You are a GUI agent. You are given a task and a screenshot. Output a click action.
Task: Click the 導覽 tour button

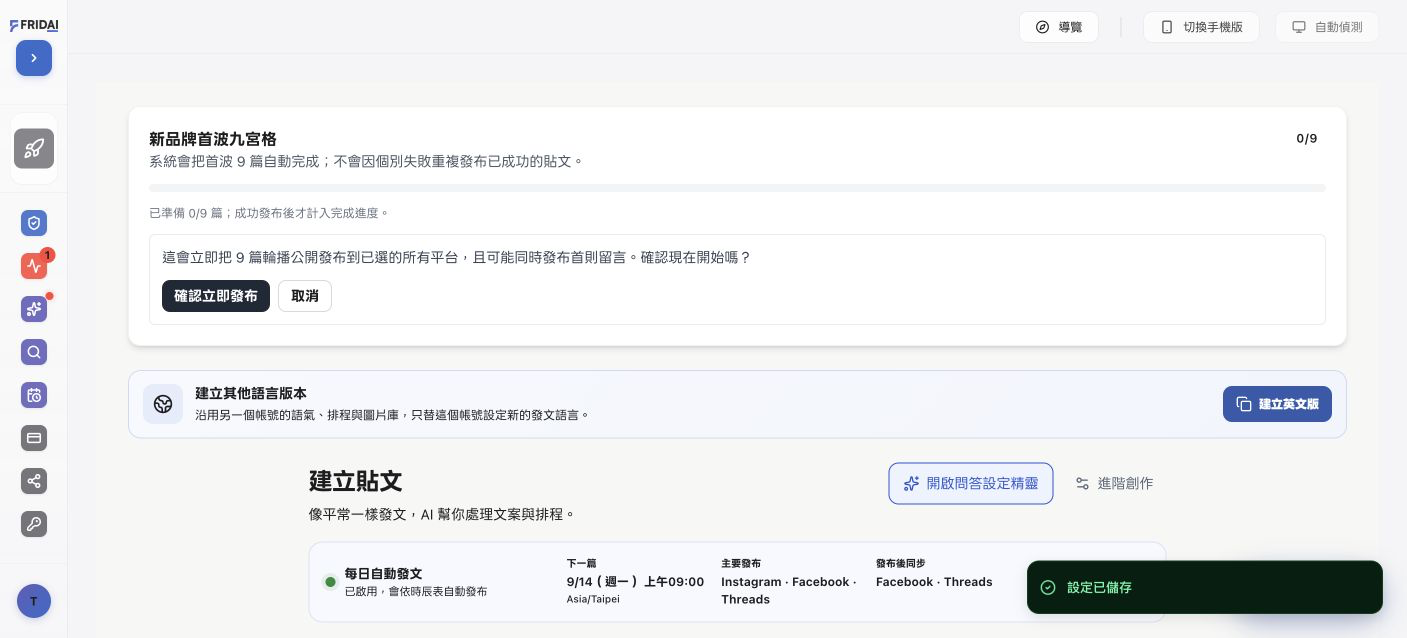[1059, 27]
